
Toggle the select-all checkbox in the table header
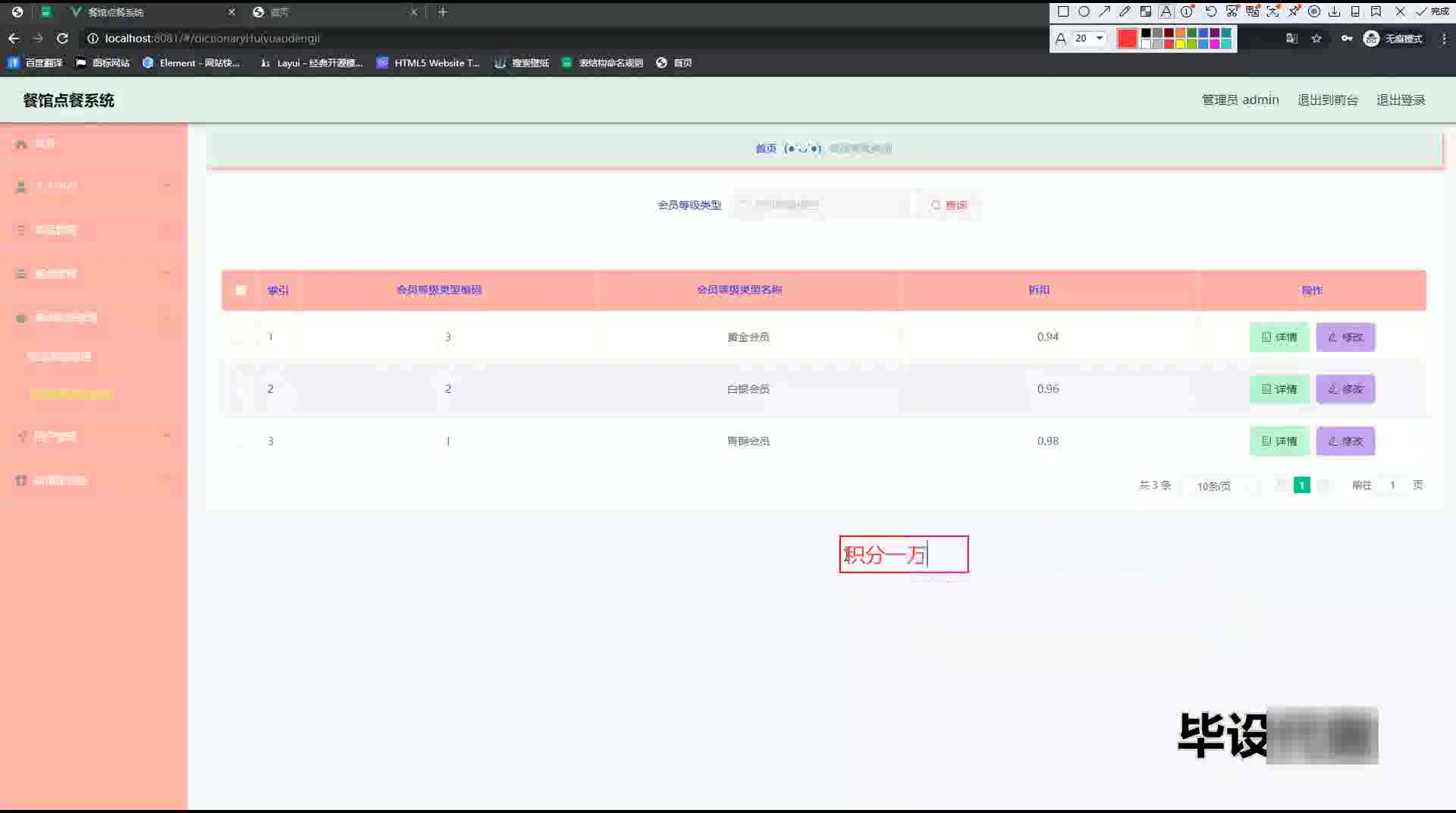click(x=241, y=290)
